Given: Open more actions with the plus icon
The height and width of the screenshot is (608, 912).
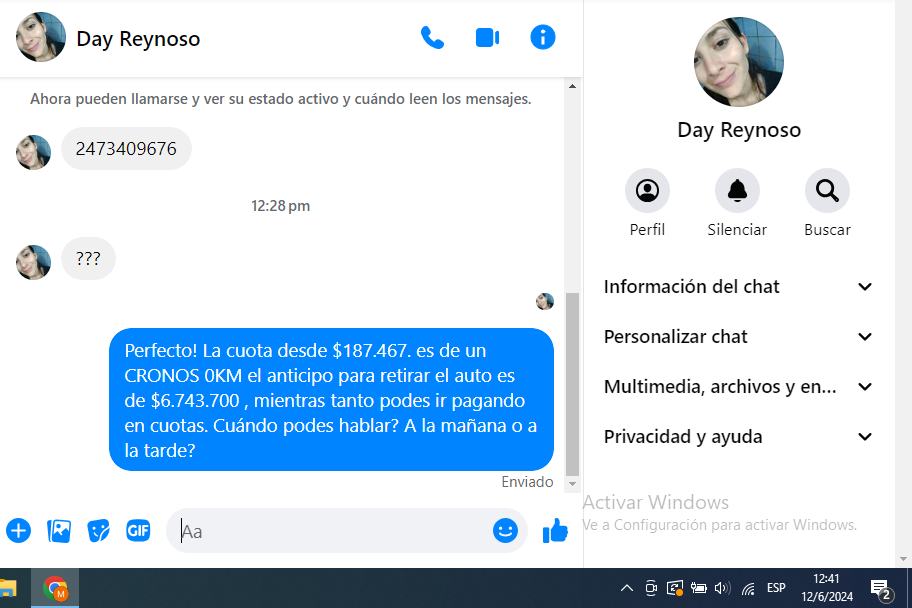Looking at the screenshot, I should [x=19, y=531].
